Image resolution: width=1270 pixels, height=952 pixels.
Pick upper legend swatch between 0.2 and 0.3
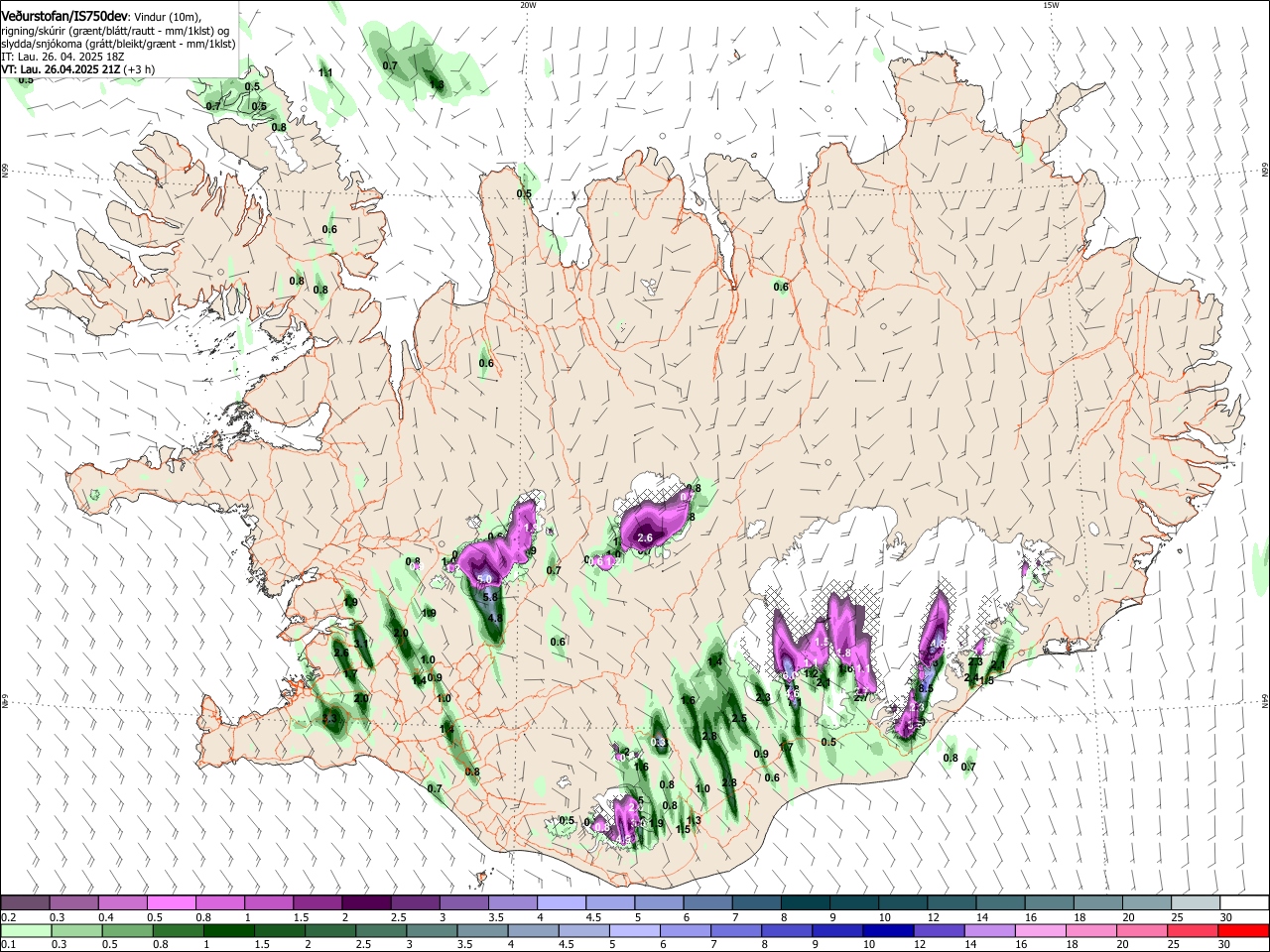[x=25, y=902]
